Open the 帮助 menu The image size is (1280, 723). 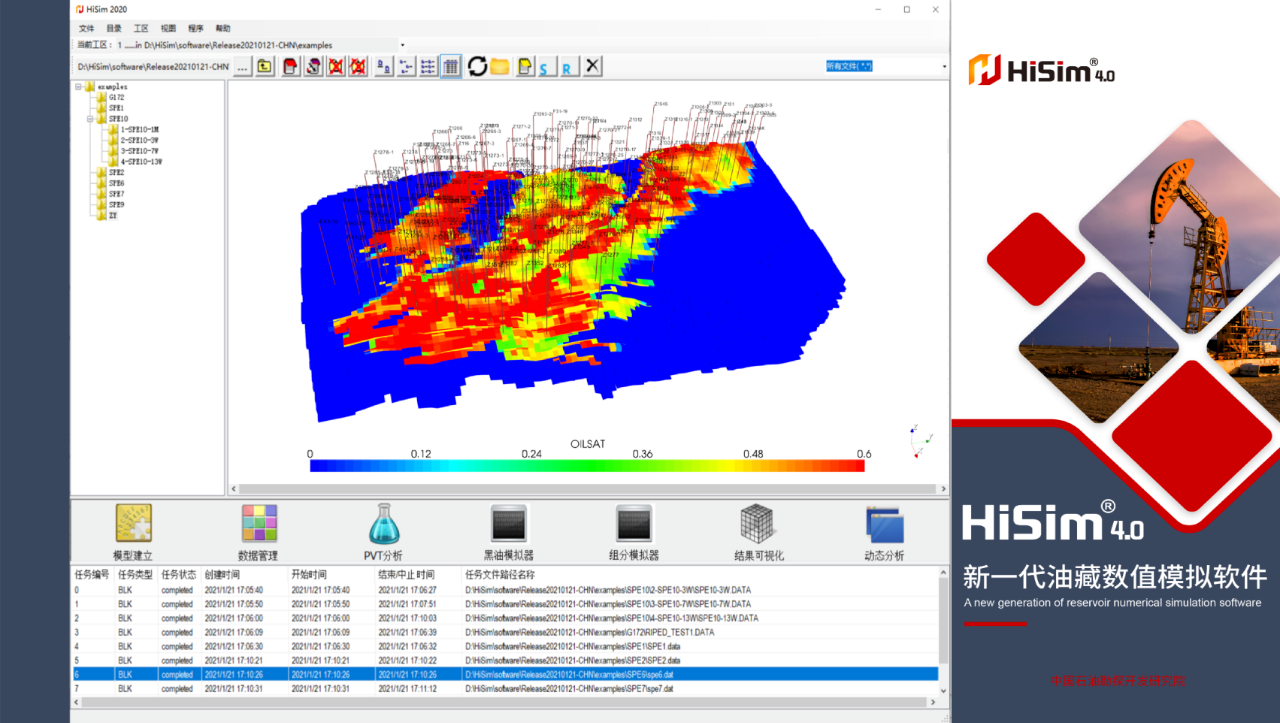pyautogui.click(x=222, y=29)
